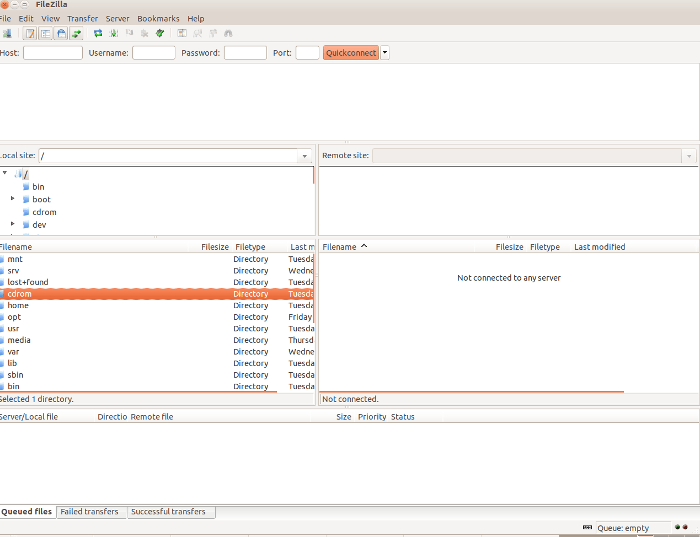Select the srv directory row
This screenshot has width=700, height=537.
pyautogui.click(x=156, y=271)
